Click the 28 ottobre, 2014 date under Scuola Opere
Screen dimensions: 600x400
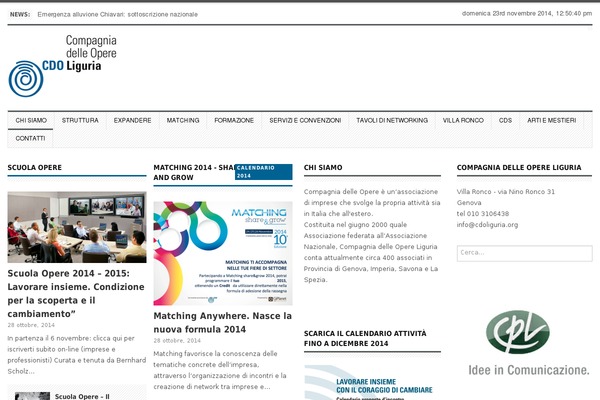[x=31, y=325]
